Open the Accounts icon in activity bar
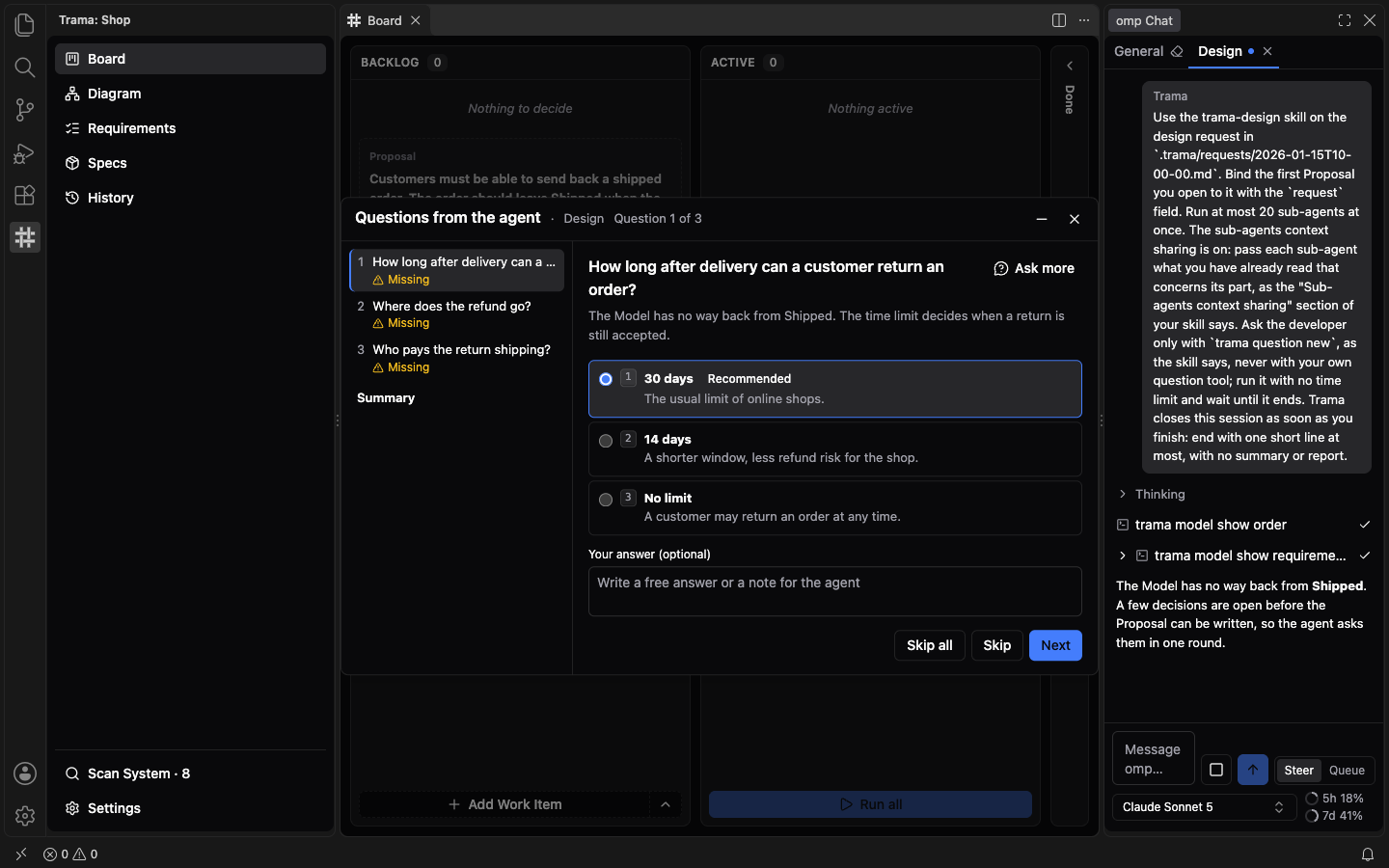This screenshot has height=868, width=1389. pyautogui.click(x=25, y=773)
